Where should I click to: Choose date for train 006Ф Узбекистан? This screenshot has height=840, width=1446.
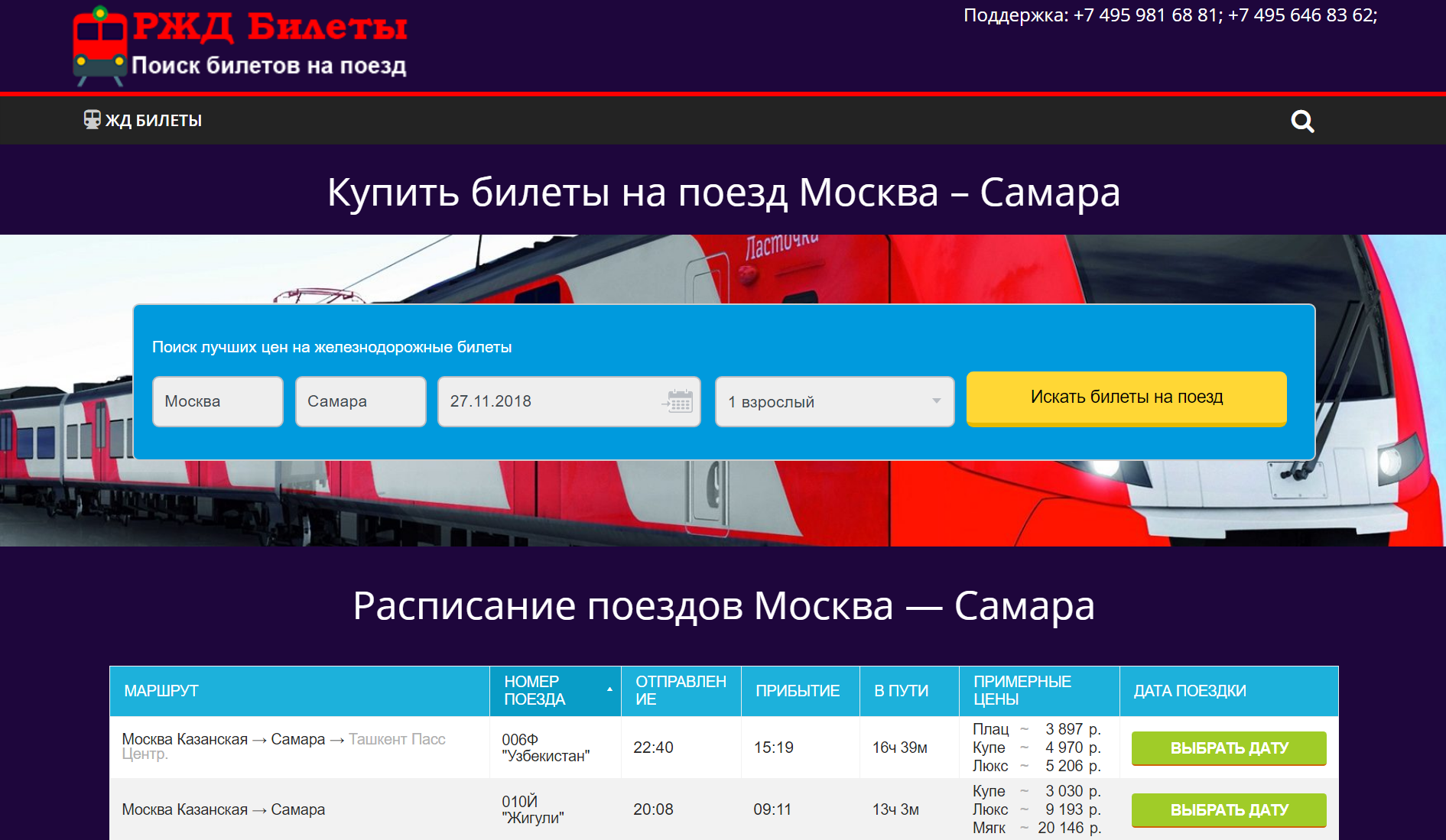[1229, 748]
